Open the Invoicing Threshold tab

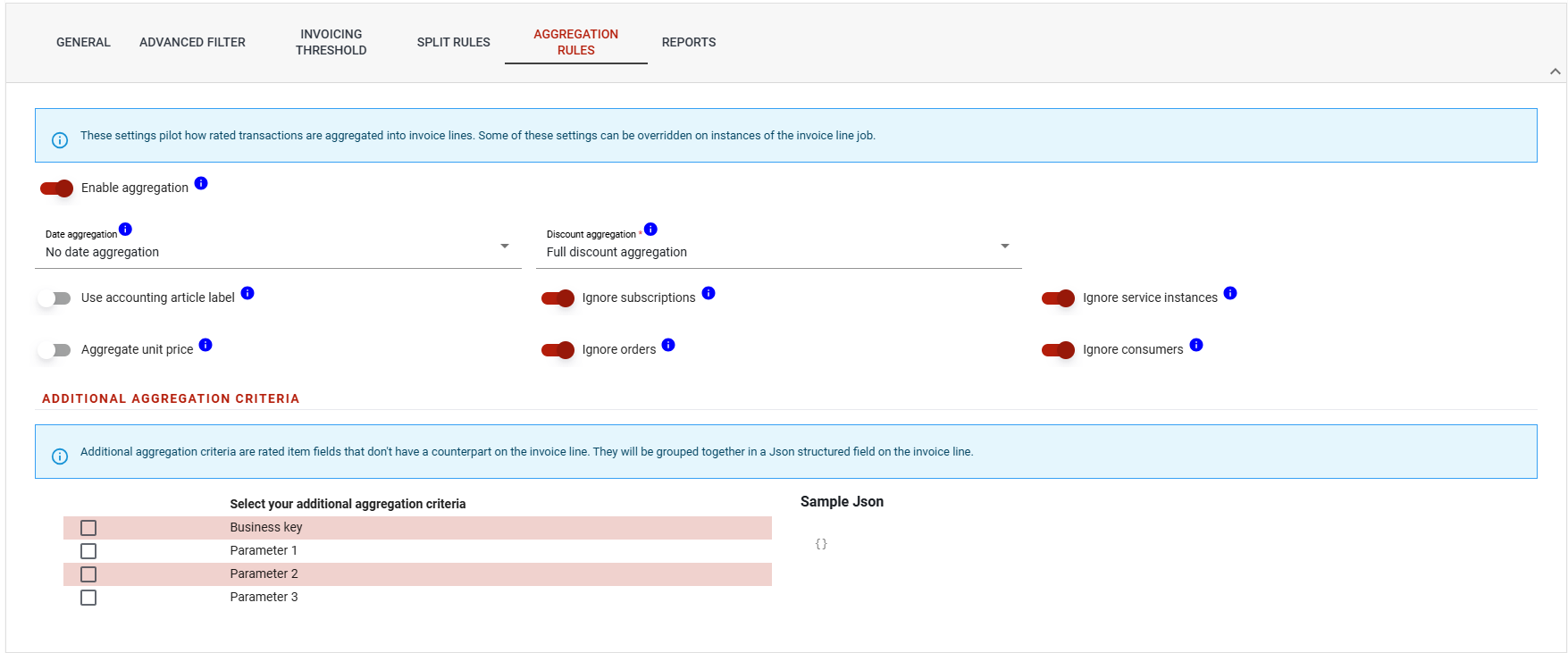point(331,42)
